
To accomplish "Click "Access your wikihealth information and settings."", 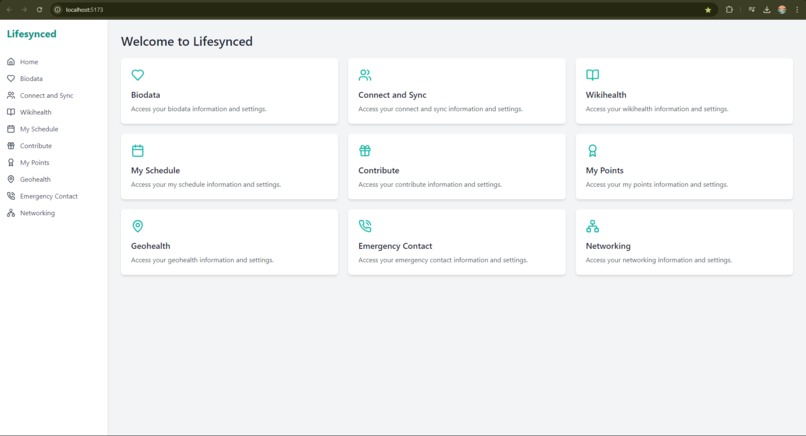I will [657, 109].
